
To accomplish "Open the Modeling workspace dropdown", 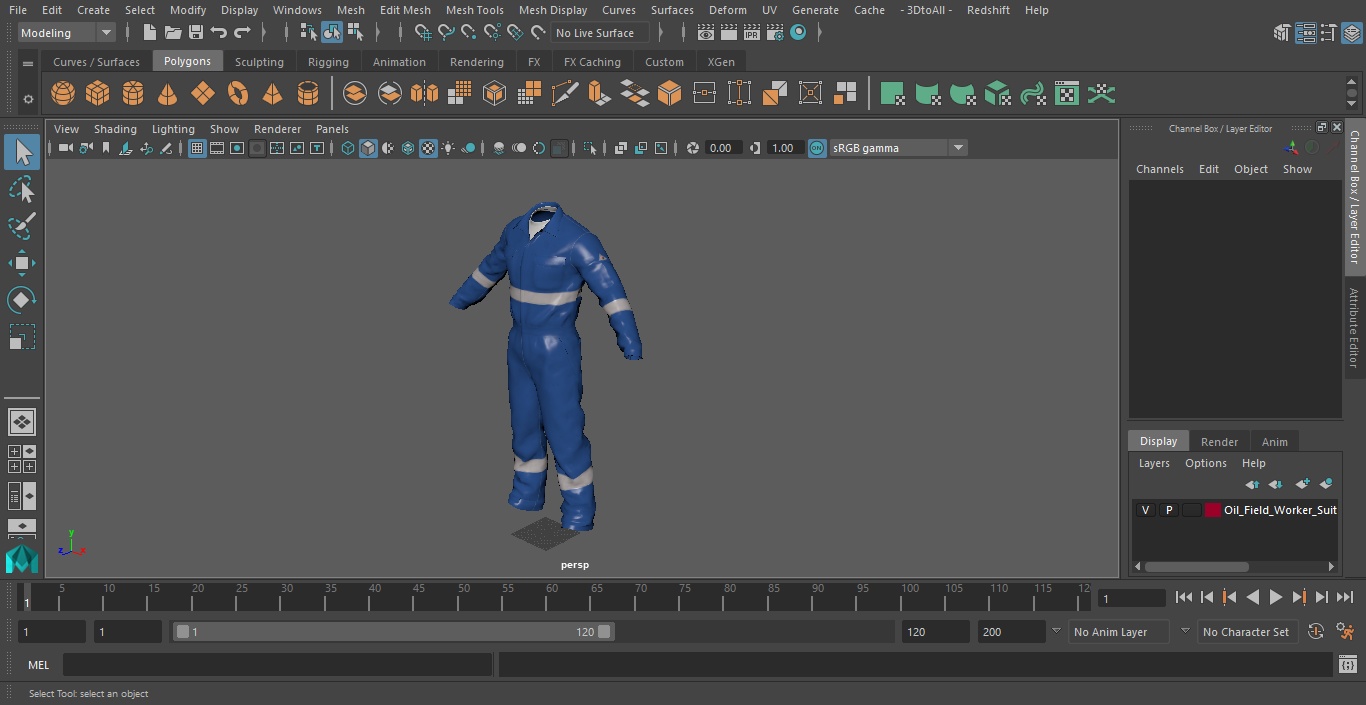I will 66,33.
